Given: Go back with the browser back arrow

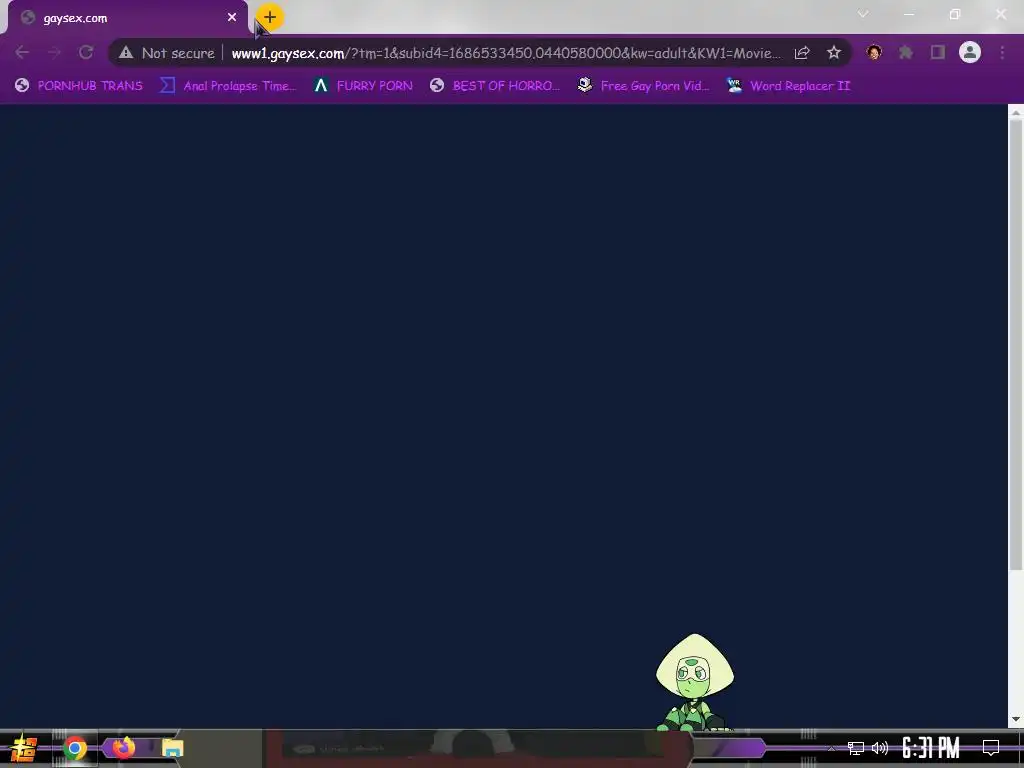Looking at the screenshot, I should point(22,52).
